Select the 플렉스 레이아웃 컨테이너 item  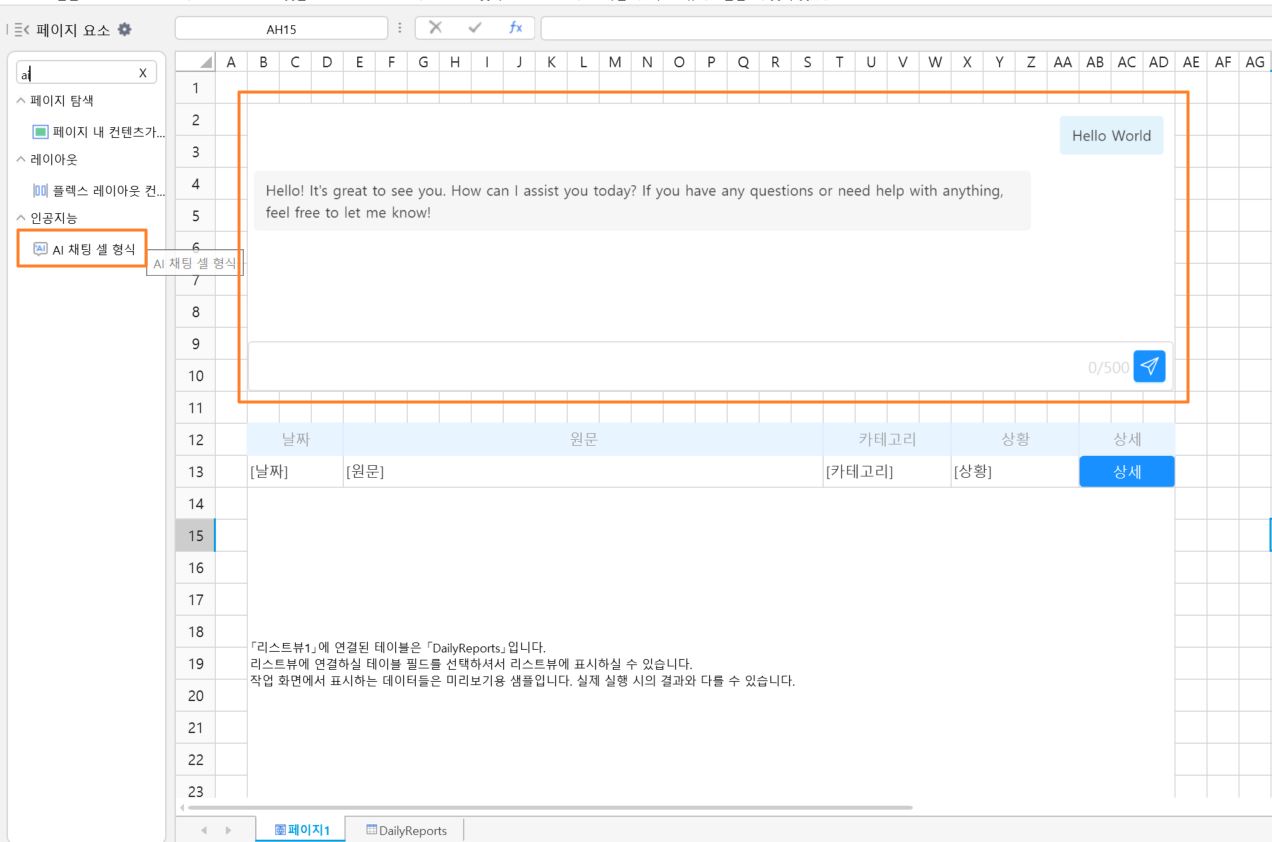pos(99,190)
